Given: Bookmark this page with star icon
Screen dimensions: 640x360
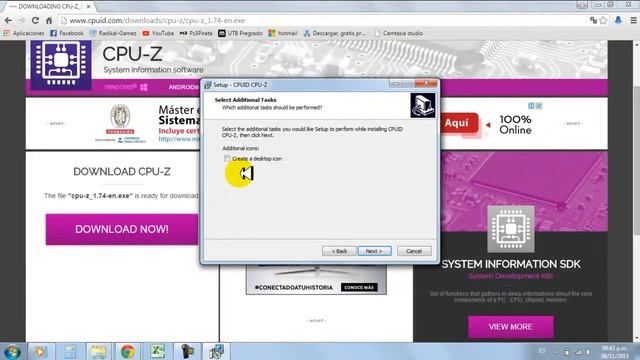Looking at the screenshot, I should coord(603,20).
